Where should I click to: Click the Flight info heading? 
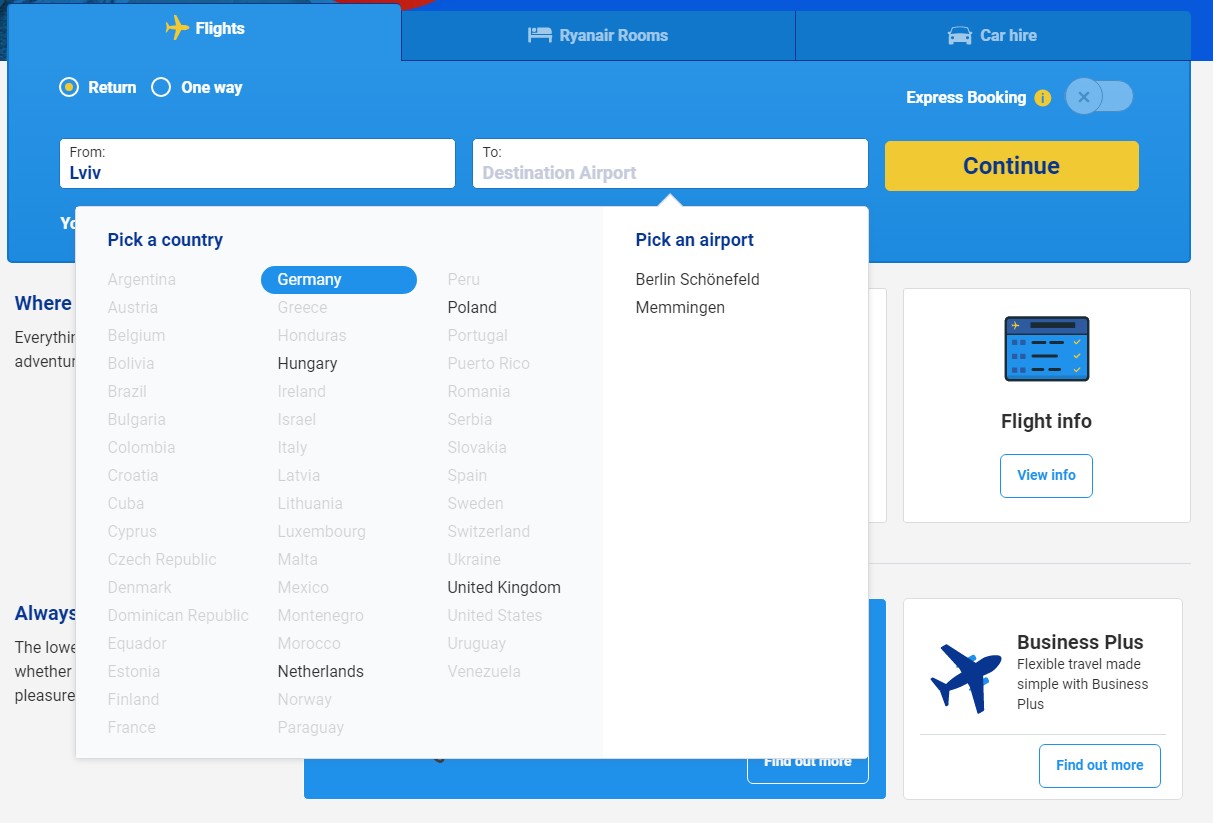[x=1046, y=421]
